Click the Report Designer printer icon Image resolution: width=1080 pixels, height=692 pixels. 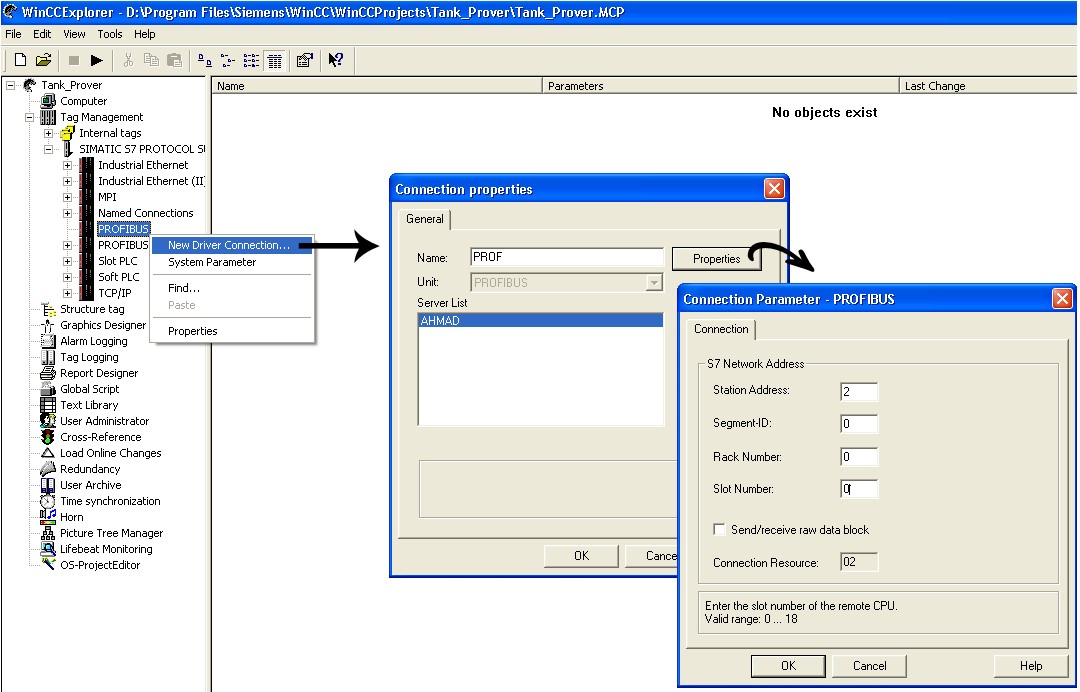pyautogui.click(x=48, y=373)
